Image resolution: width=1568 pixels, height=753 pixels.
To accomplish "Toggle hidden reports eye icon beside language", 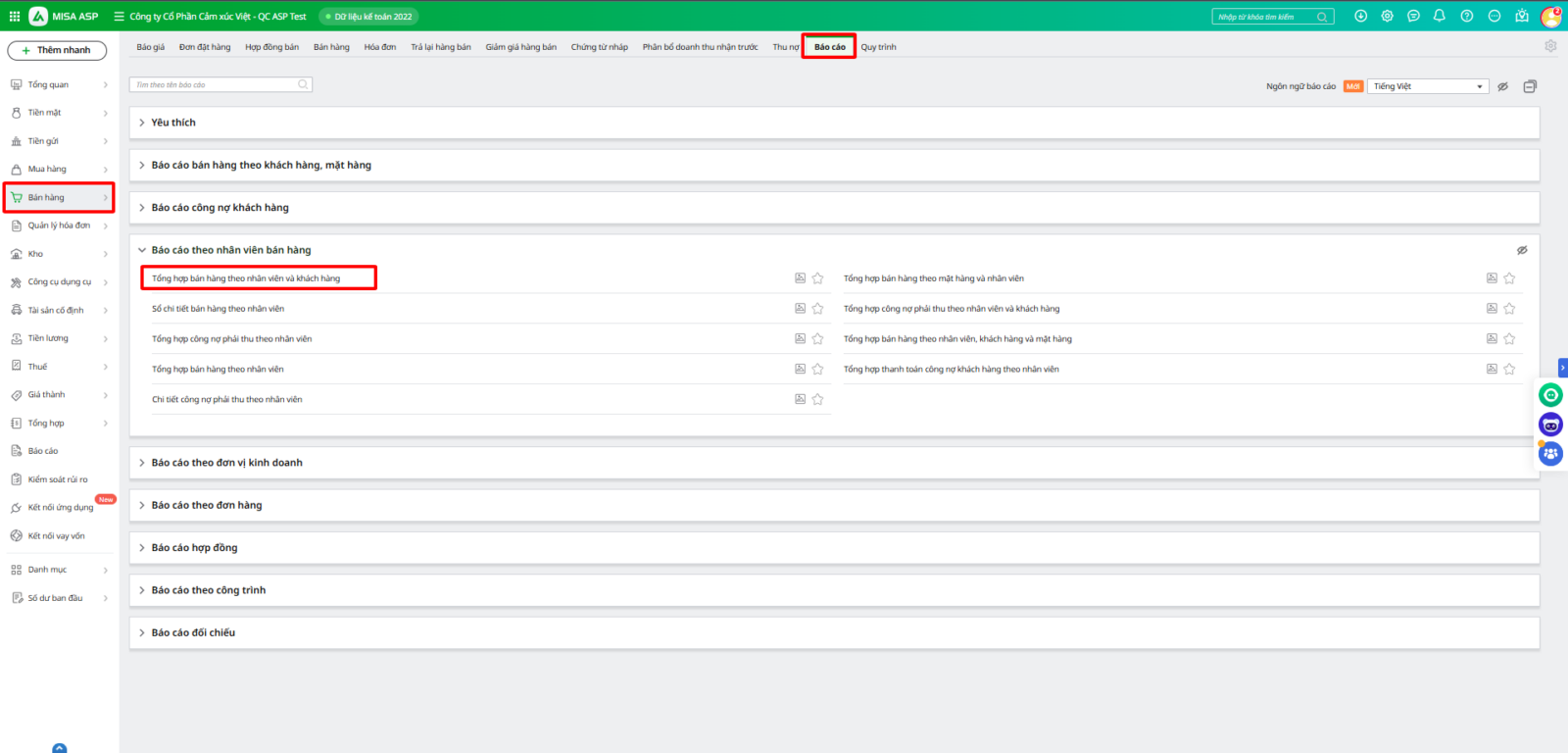I will pos(1502,86).
